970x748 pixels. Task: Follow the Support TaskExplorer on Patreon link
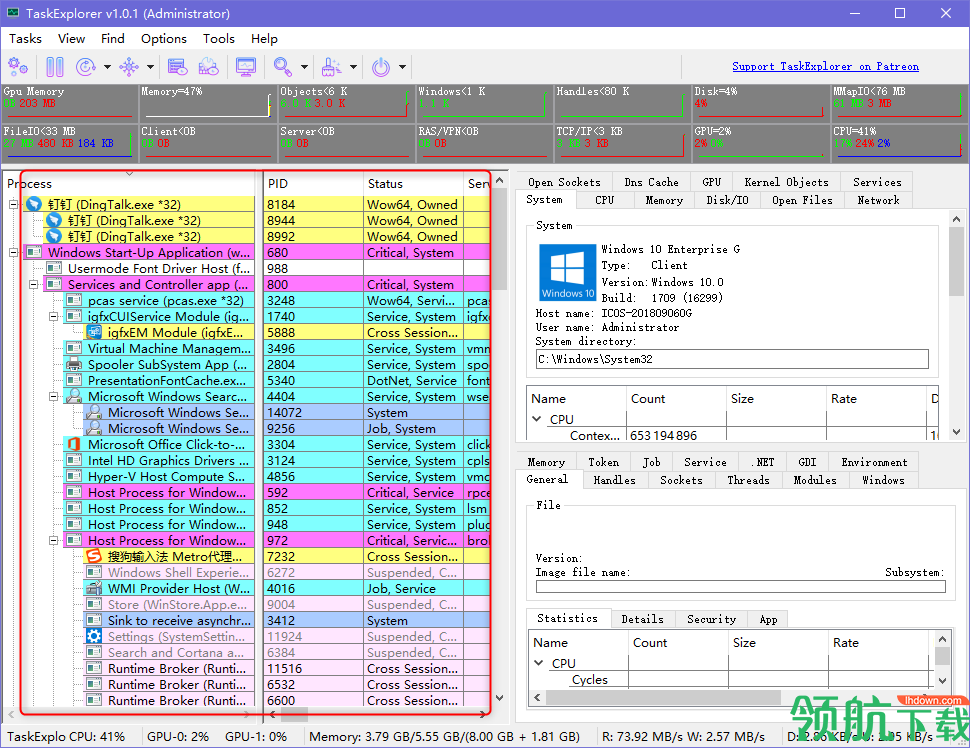point(825,66)
